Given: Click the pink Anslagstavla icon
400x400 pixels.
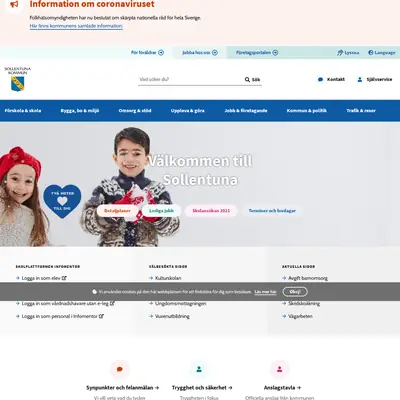Looking at the screenshot, I should point(279,369).
